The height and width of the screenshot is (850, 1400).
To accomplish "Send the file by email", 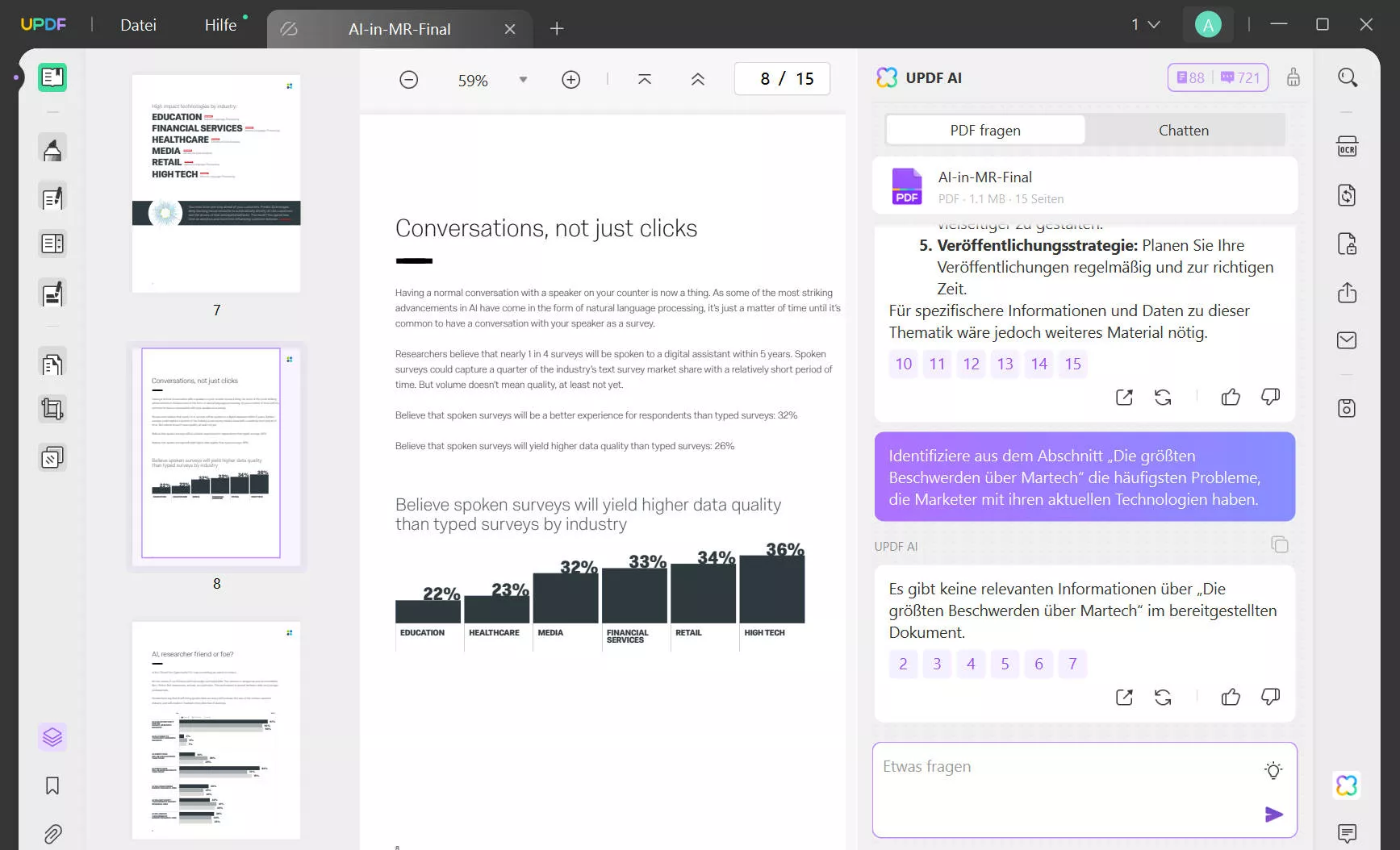I will coord(1348,340).
